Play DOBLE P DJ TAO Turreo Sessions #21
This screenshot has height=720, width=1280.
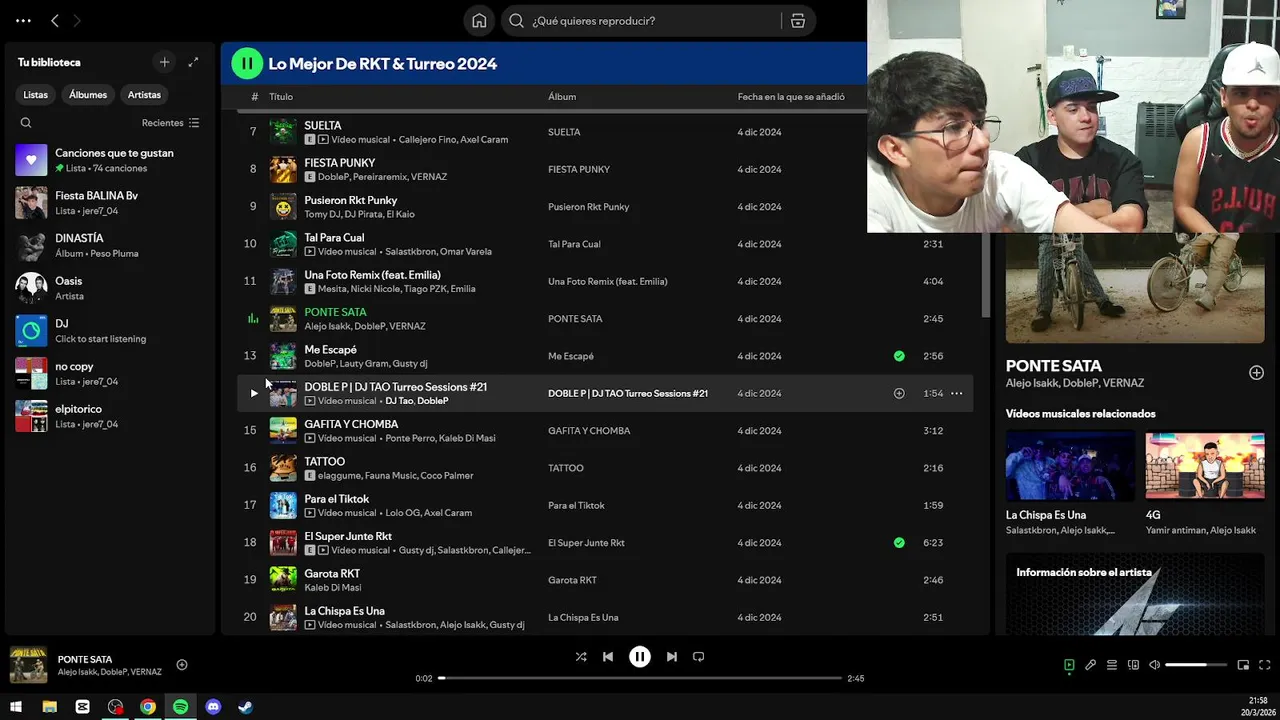[x=254, y=394]
